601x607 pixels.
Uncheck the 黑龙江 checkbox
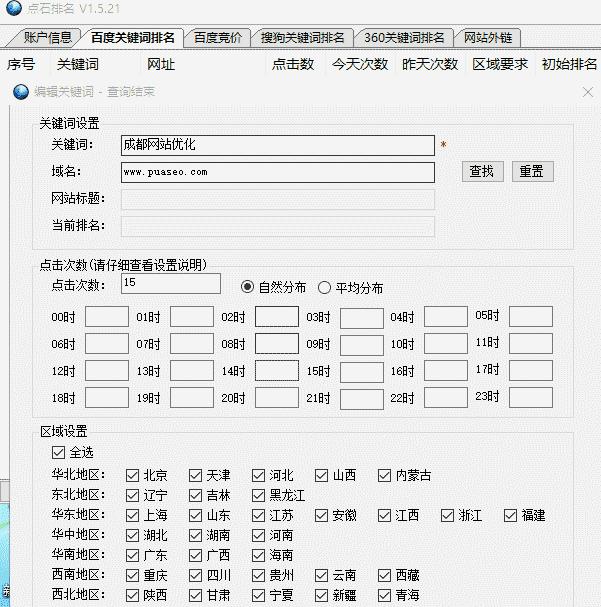point(259,495)
